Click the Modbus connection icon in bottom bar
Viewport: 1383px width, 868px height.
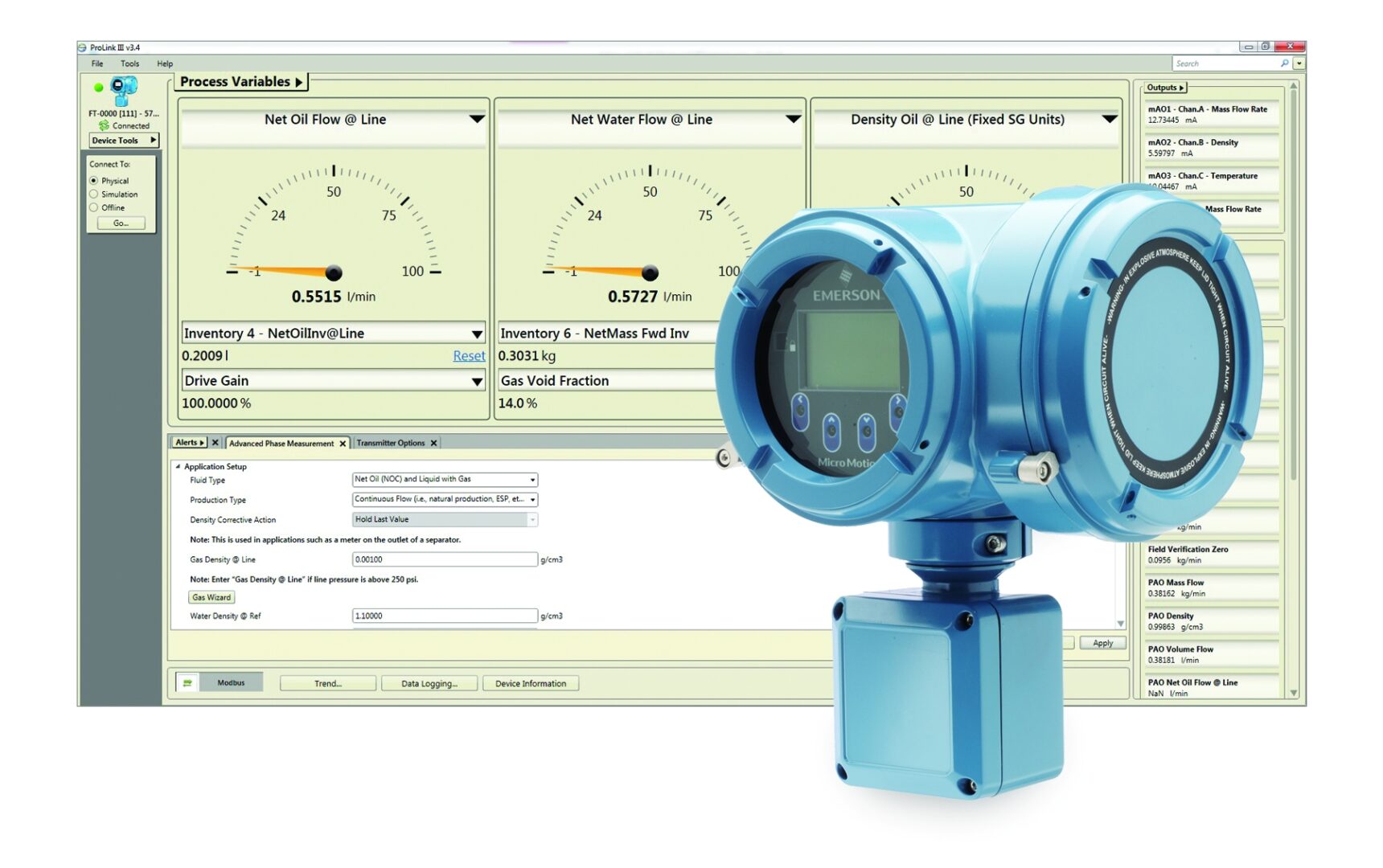tap(187, 683)
